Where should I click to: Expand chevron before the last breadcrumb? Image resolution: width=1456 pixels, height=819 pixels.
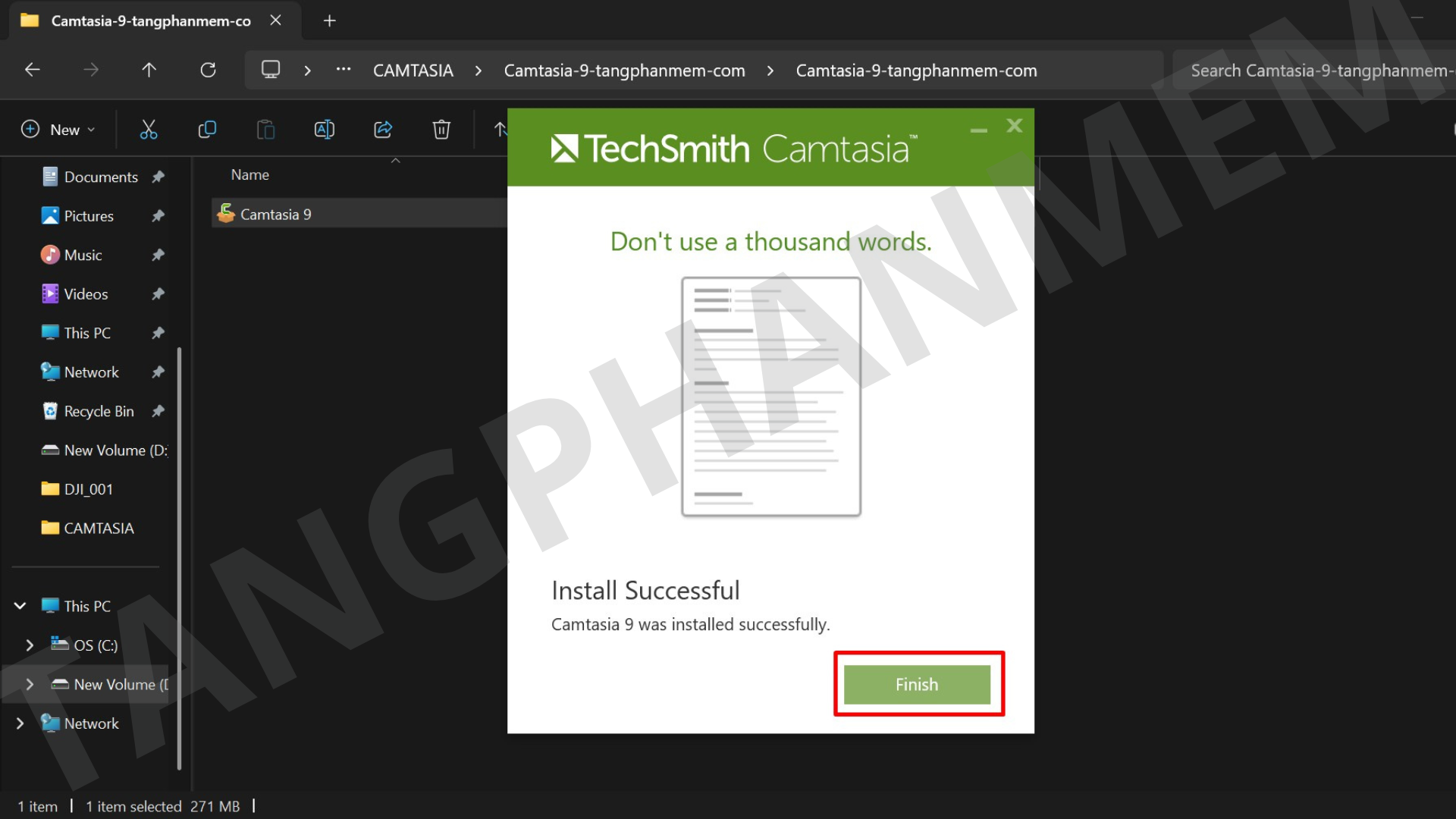770,71
